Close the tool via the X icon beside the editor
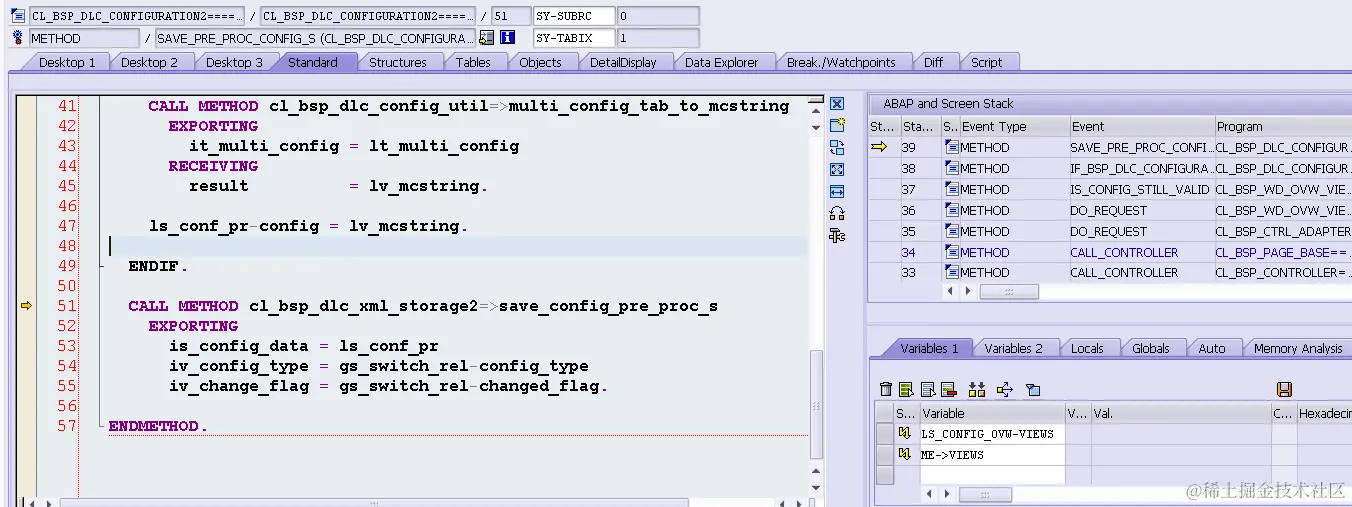This screenshot has width=1352, height=507. coord(837,104)
